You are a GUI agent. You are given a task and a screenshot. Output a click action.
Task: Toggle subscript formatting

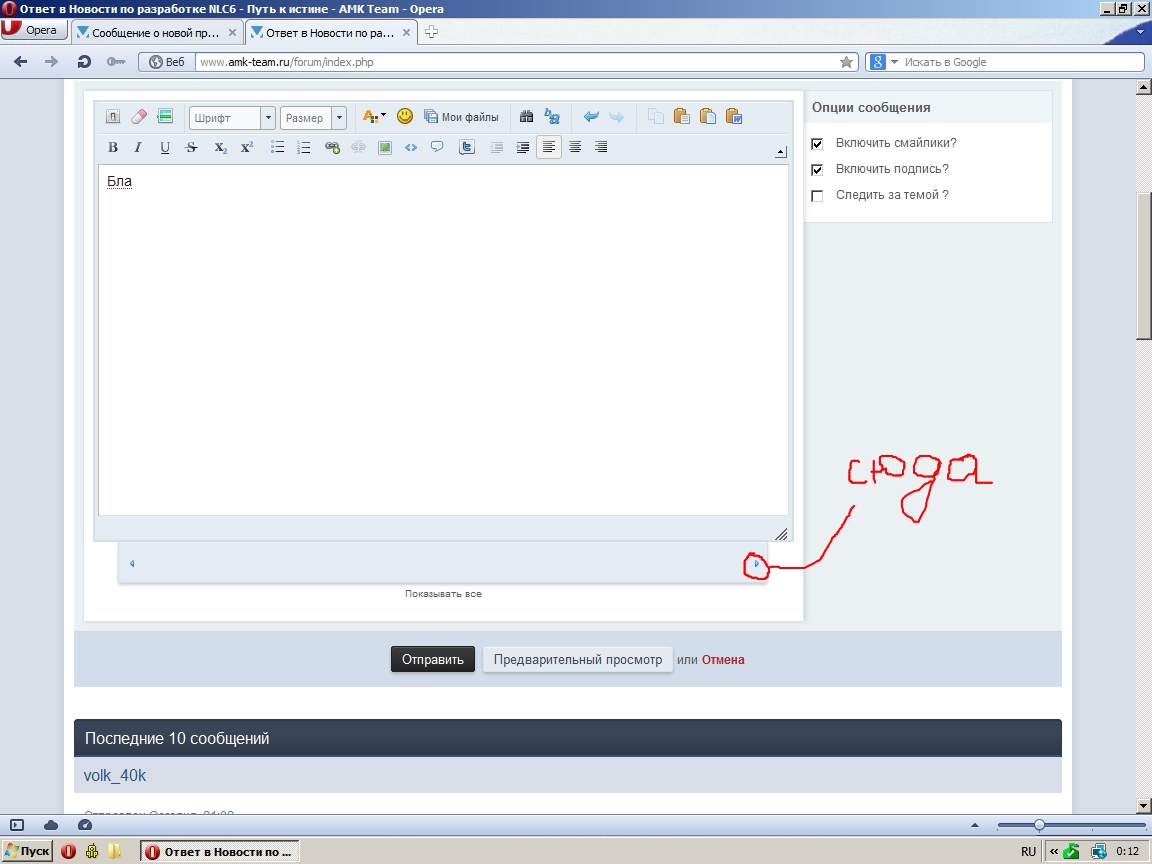tap(220, 147)
